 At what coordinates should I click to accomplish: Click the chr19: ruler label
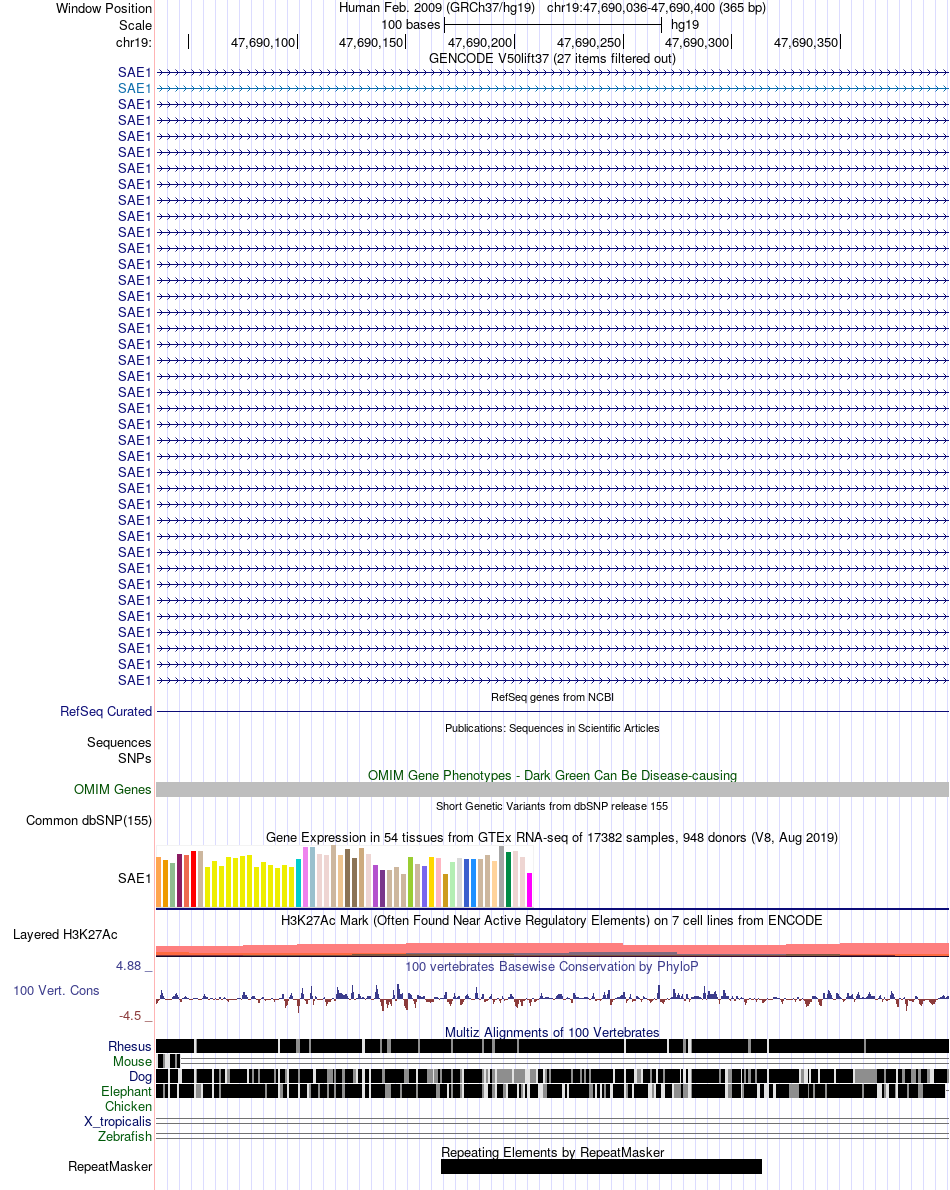(x=134, y=42)
